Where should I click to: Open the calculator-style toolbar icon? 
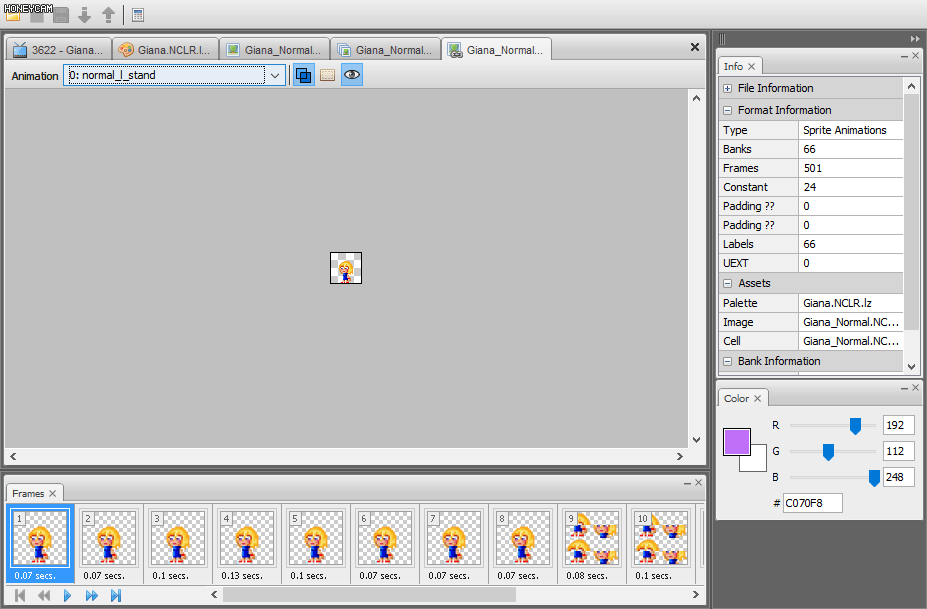138,15
